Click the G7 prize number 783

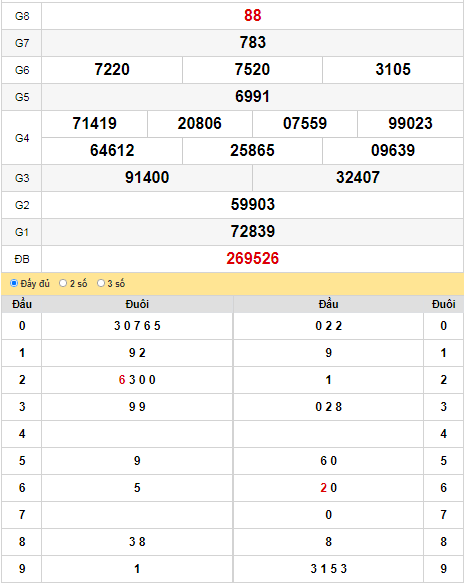click(x=253, y=43)
